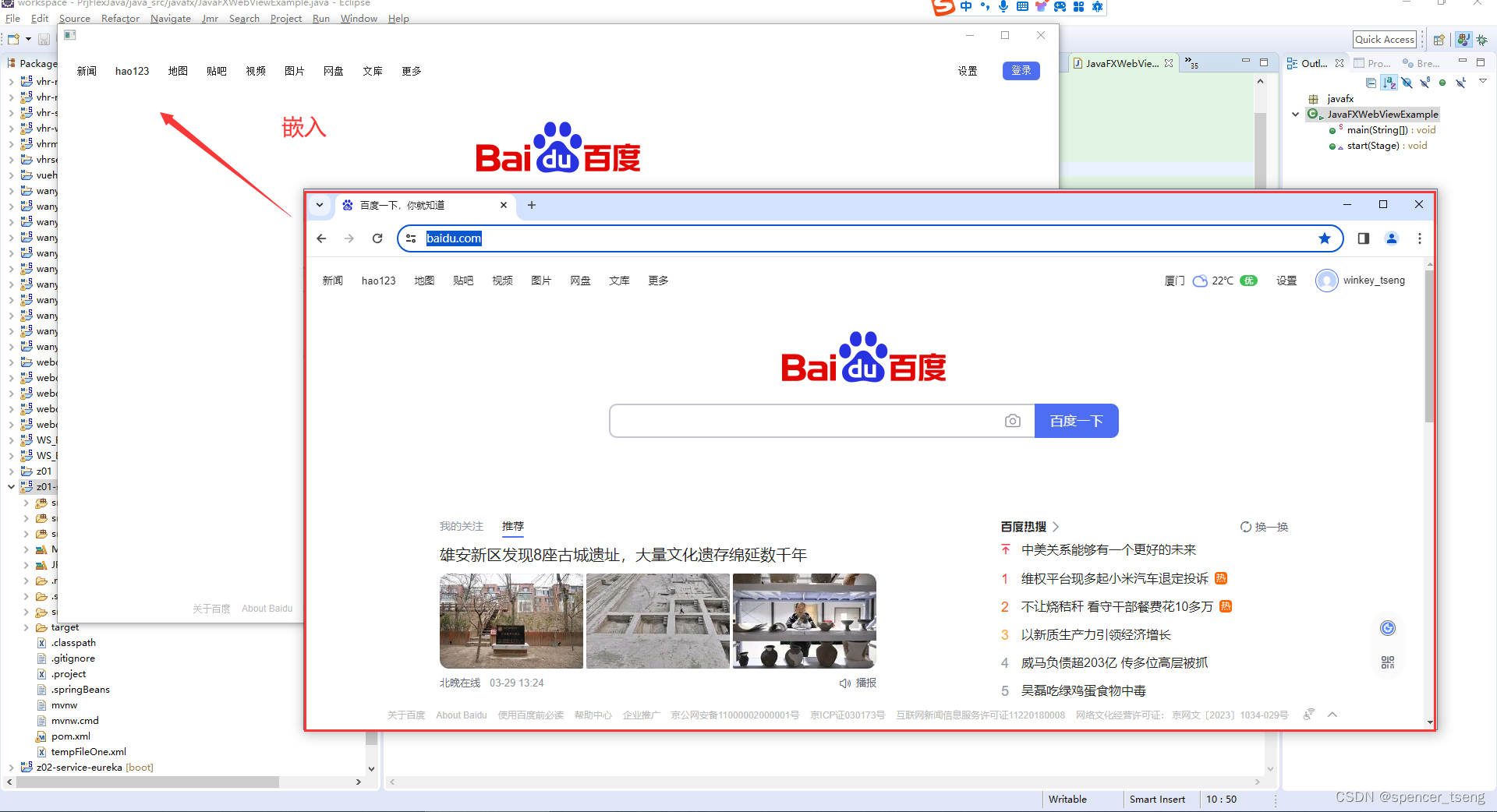Click bookmark star in Chrome address bar
The height and width of the screenshot is (812, 1497).
tap(1325, 238)
